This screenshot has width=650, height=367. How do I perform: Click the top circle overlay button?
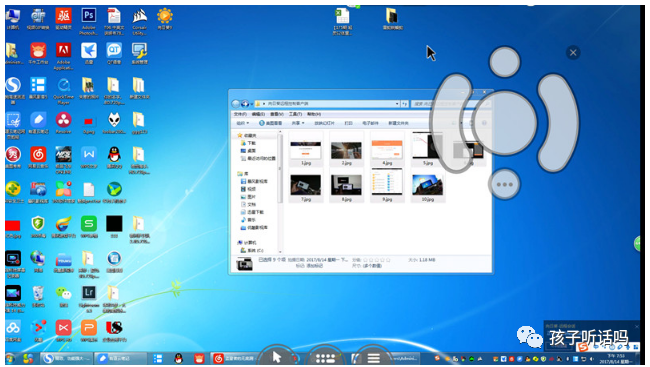point(504,62)
